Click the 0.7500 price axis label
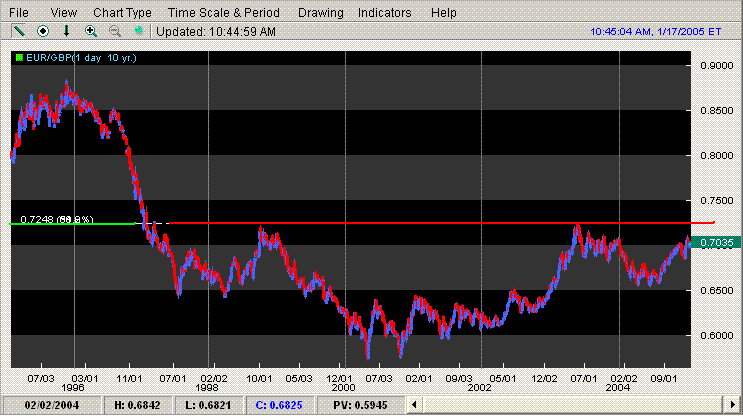The image size is (743, 416). (x=716, y=200)
